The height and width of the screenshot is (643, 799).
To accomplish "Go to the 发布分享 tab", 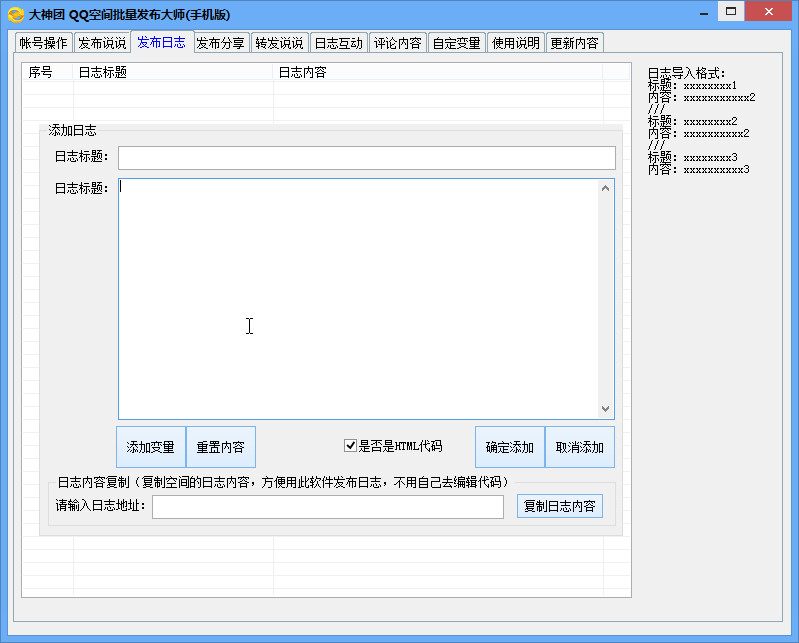I will (221, 43).
